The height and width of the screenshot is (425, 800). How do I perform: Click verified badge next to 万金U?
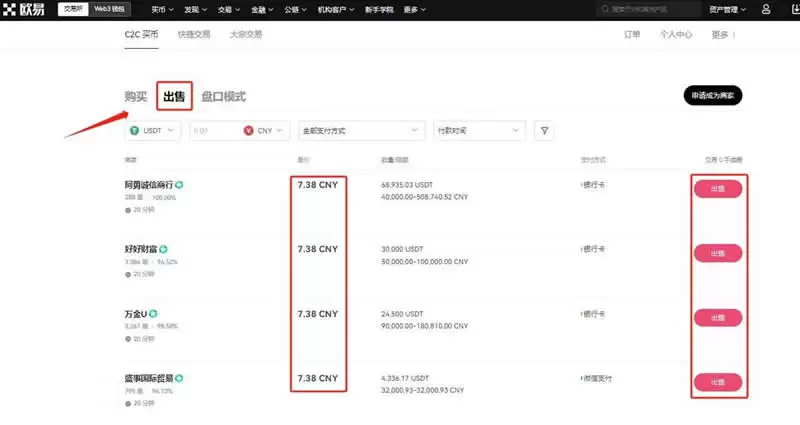[154, 313]
